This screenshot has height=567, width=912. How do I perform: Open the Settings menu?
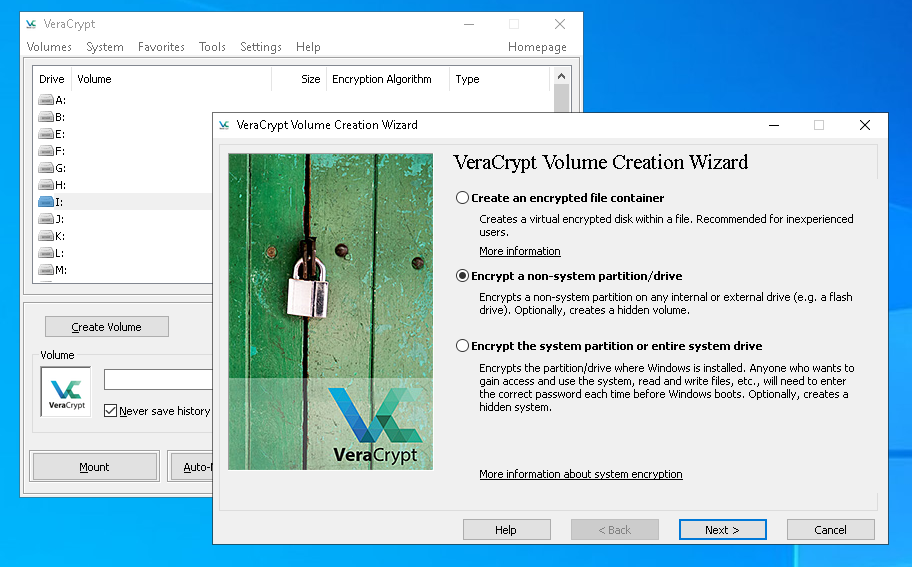[261, 47]
